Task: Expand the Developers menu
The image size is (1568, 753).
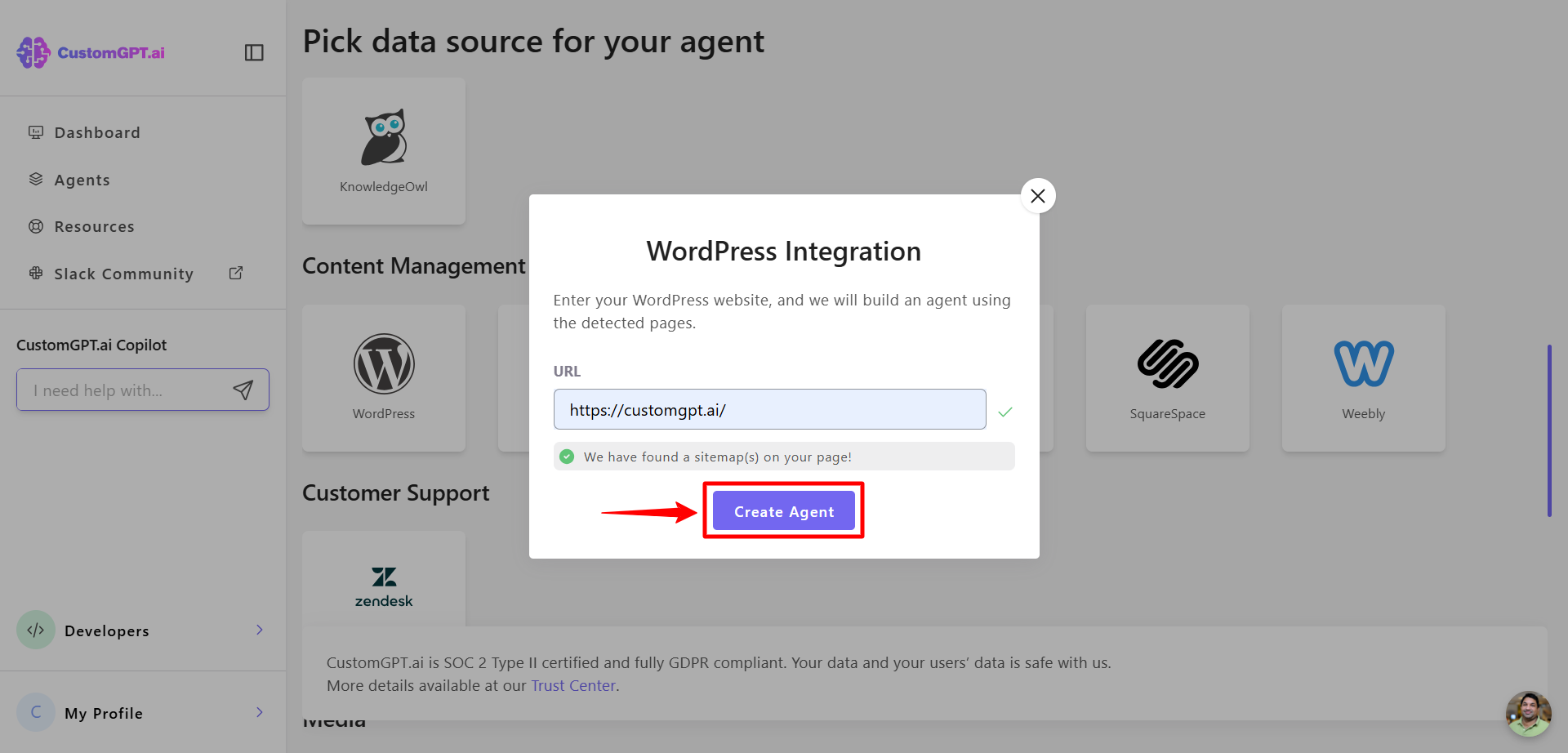Action: point(260,630)
